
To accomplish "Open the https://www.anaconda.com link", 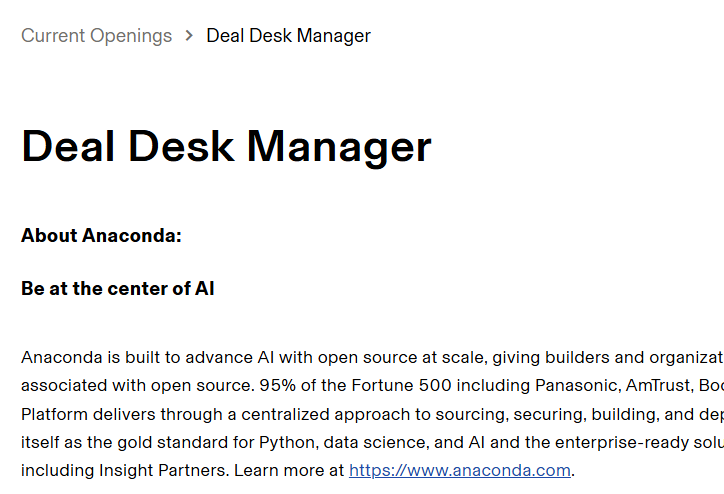I will (x=459, y=470).
